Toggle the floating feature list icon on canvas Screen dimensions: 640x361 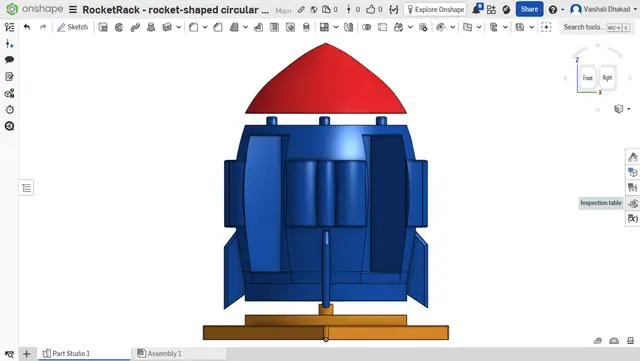pos(27,188)
